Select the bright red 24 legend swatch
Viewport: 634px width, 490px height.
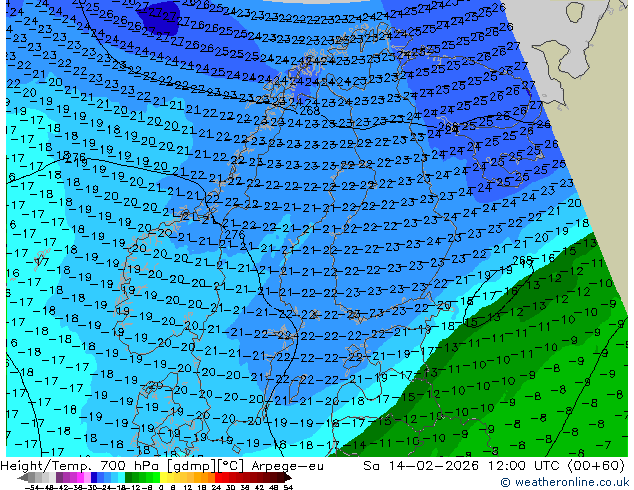click(x=218, y=477)
